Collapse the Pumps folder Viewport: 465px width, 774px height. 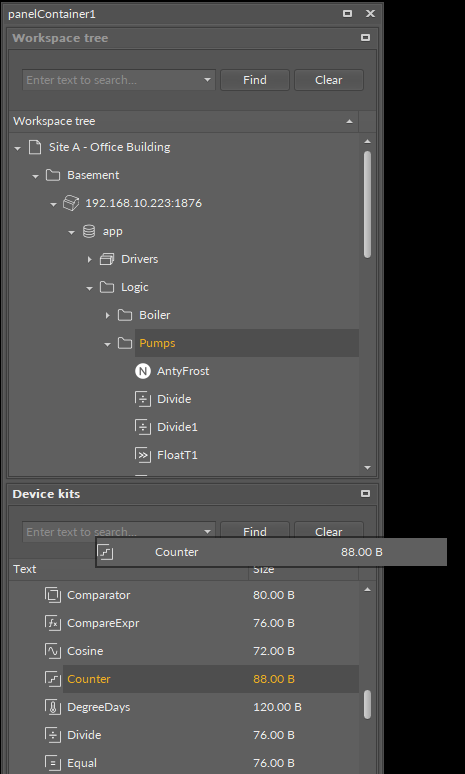[108, 344]
